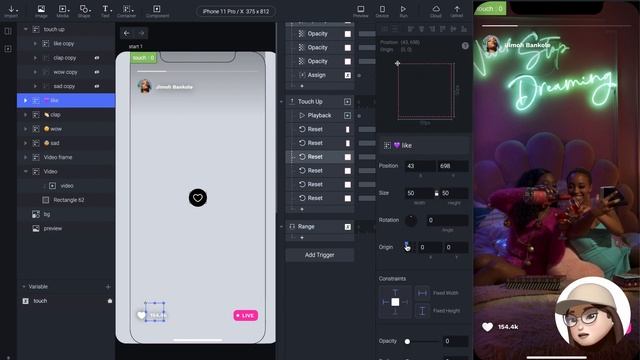The width and height of the screenshot is (640, 360).
Task: Expand the sad layer
Action: (25, 143)
